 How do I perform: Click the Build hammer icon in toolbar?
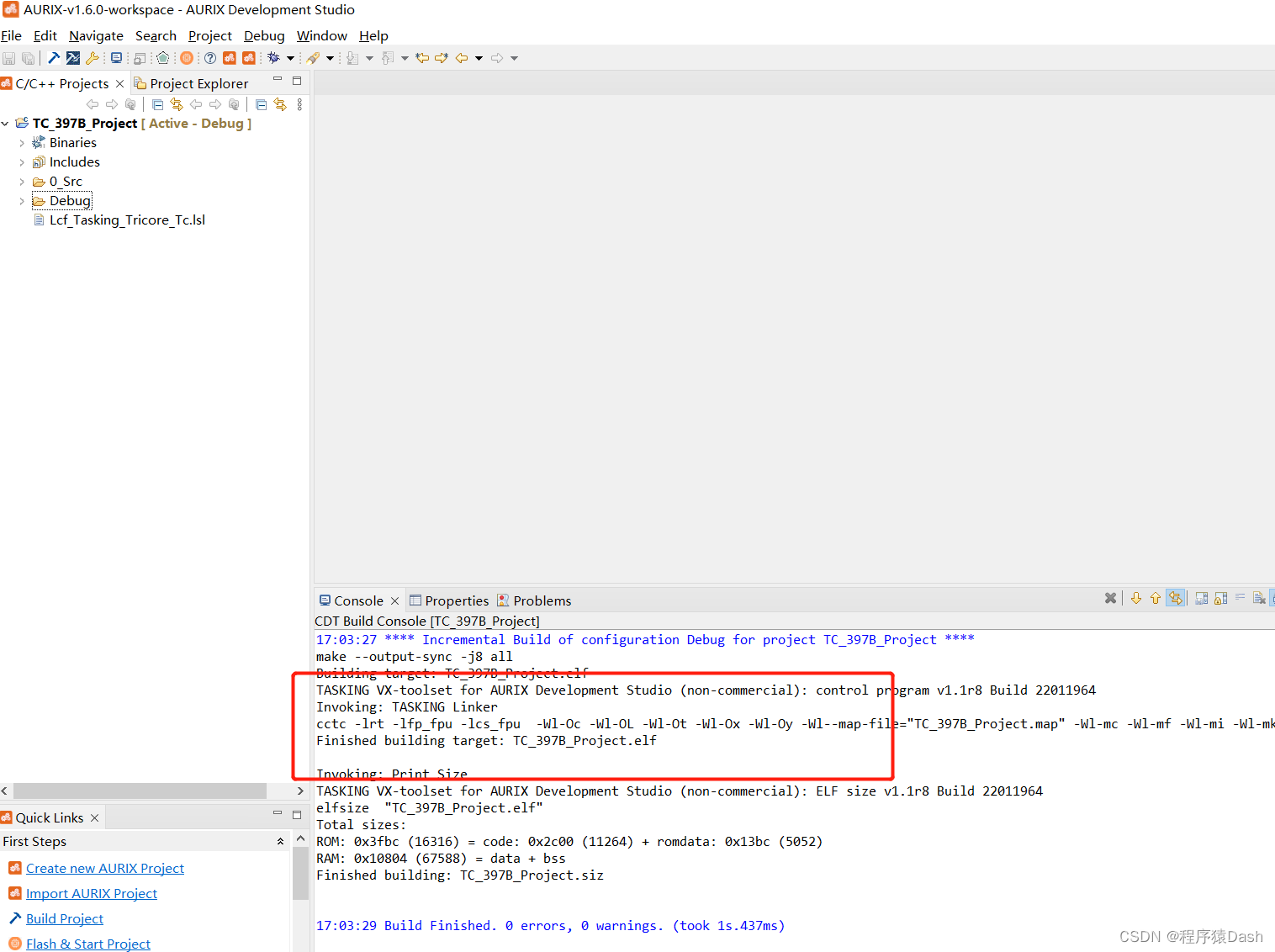(52, 57)
